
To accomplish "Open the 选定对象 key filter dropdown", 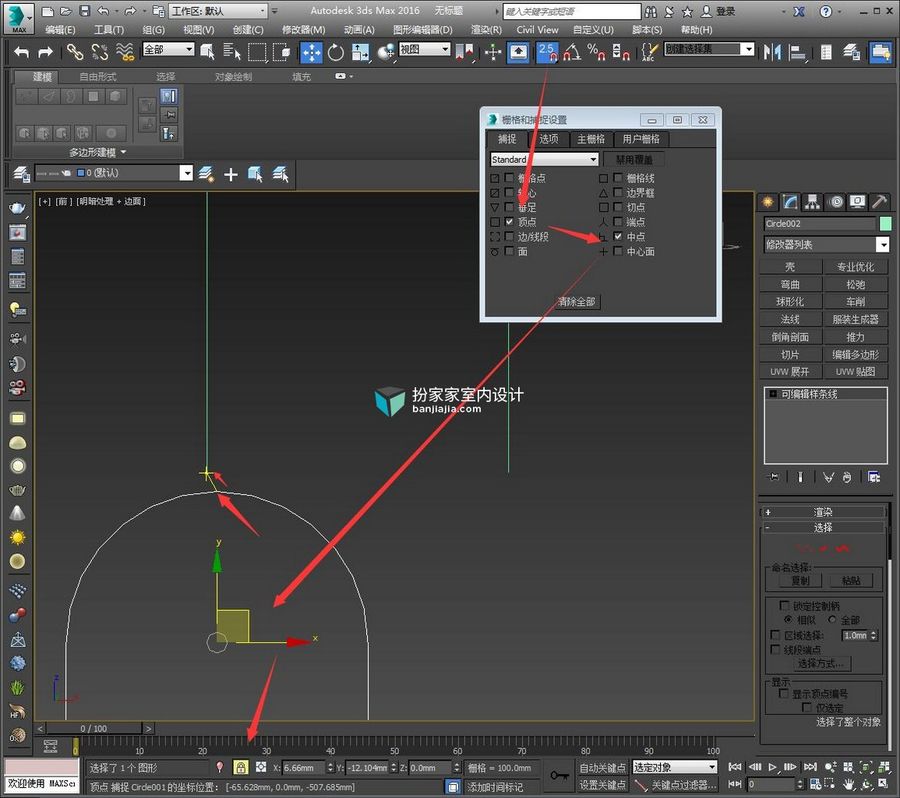I will pyautogui.click(x=675, y=767).
